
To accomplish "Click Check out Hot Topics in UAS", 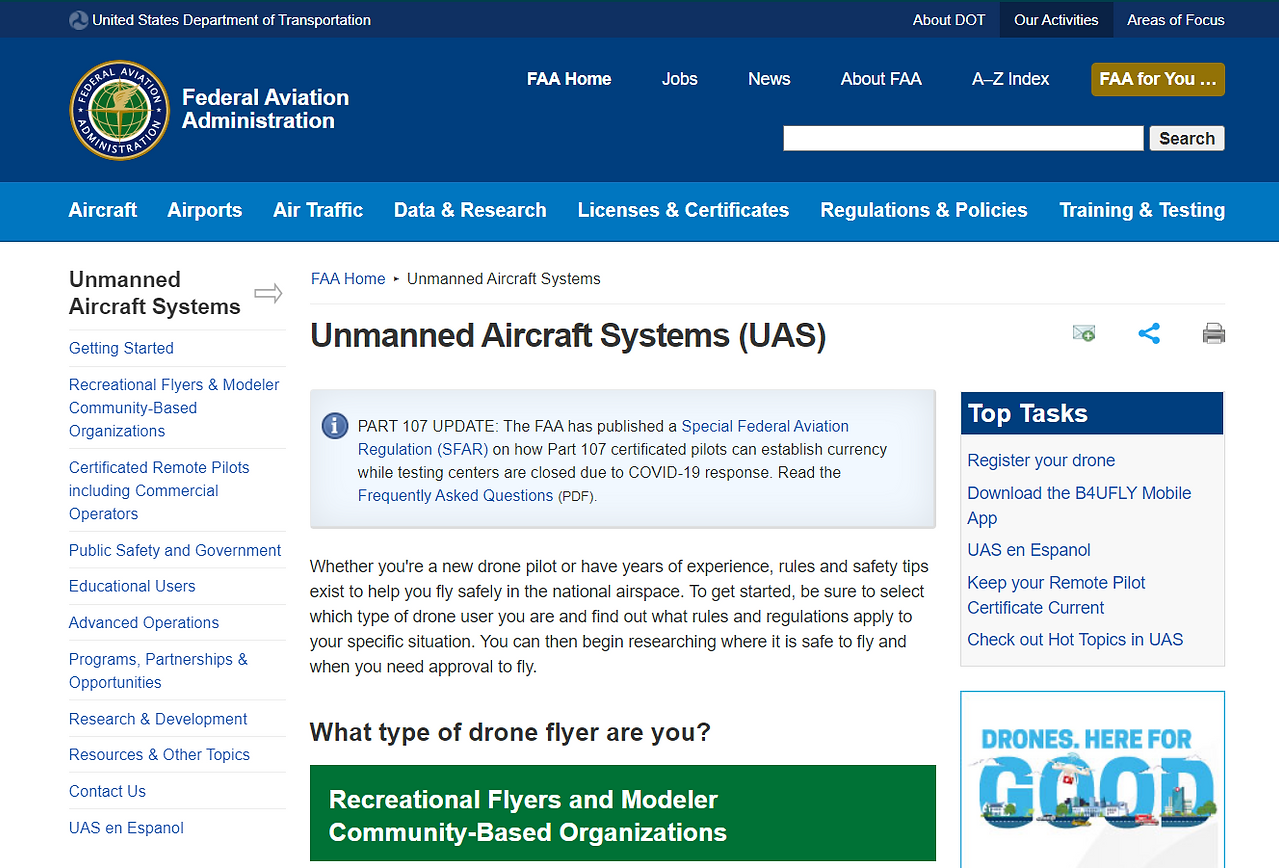I will 1075,640.
